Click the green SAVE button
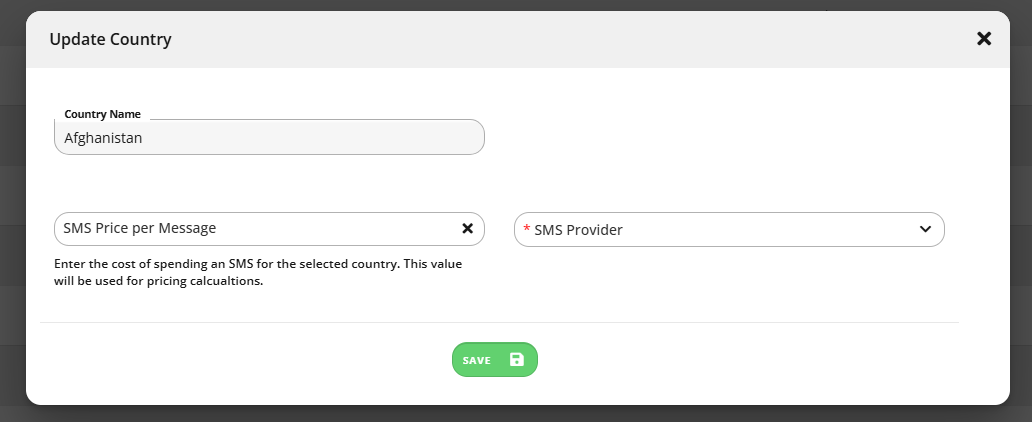Viewport: 1032px width, 422px height. [x=495, y=359]
